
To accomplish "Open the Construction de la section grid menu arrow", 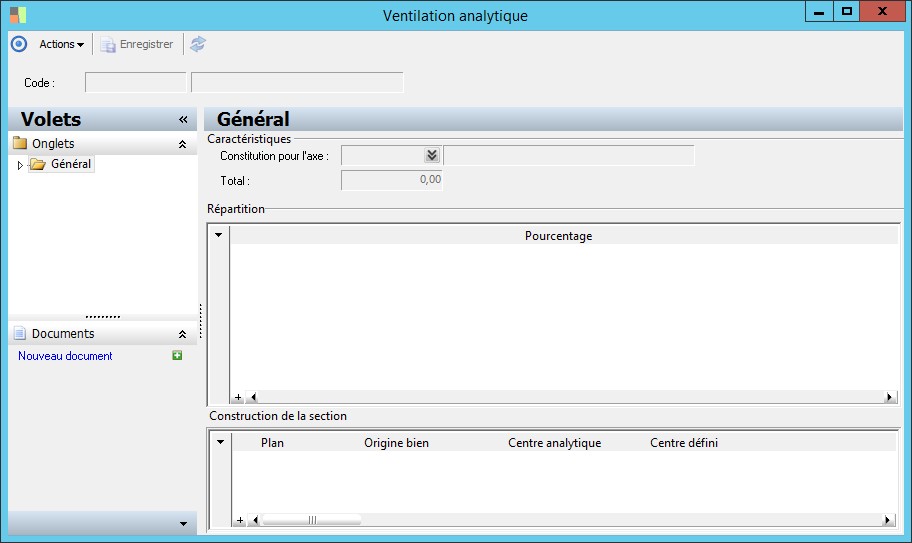I will [220, 442].
